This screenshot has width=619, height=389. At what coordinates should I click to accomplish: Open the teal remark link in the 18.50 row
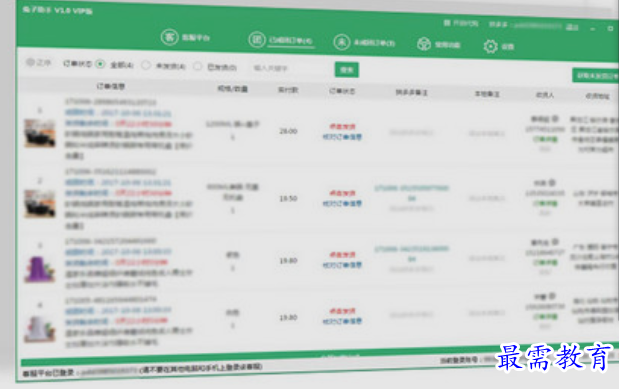coord(412,193)
